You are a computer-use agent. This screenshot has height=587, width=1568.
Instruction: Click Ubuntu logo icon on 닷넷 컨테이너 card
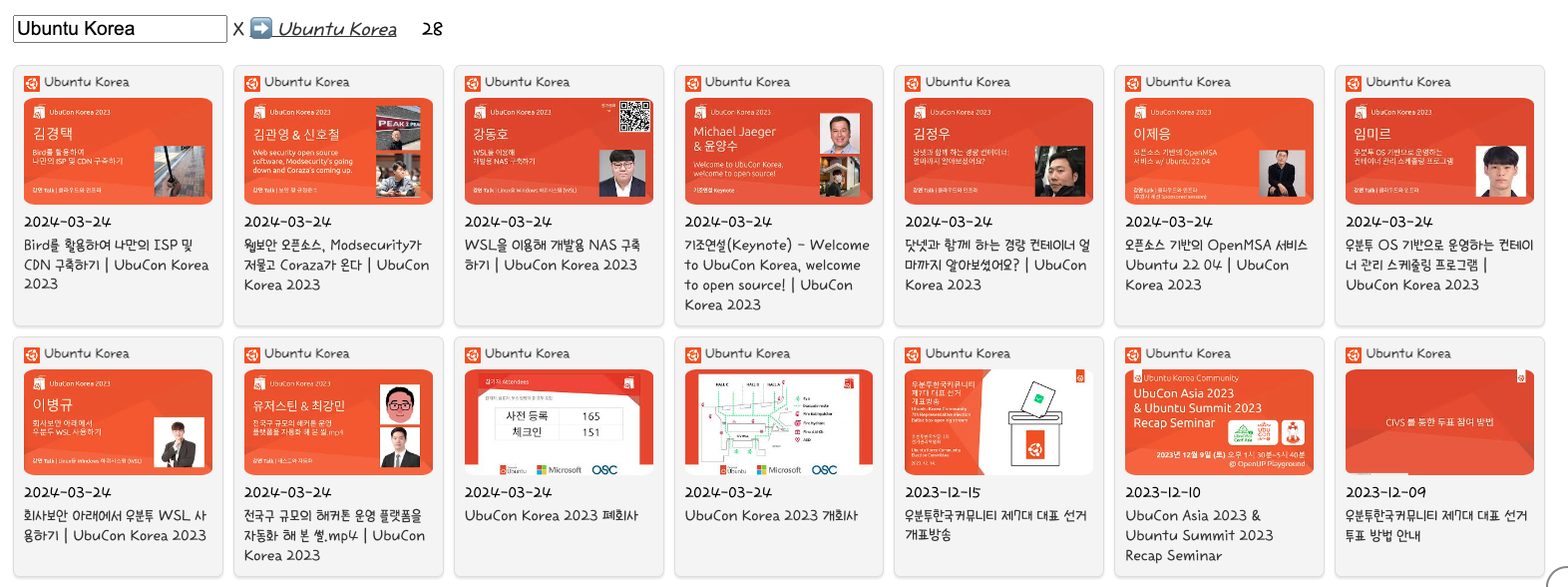click(x=913, y=84)
